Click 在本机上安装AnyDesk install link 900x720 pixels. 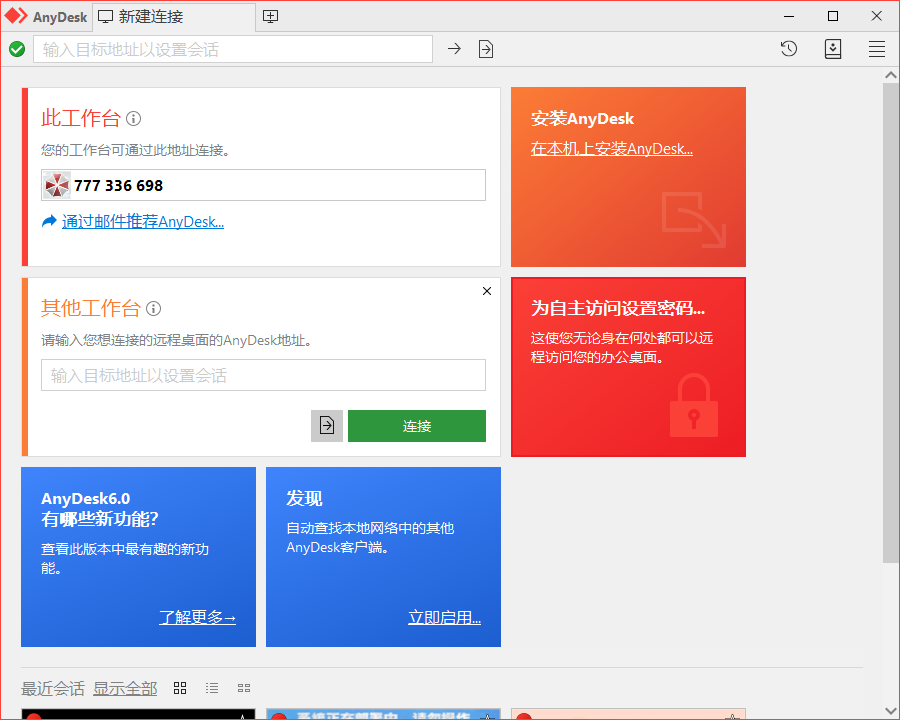point(611,149)
